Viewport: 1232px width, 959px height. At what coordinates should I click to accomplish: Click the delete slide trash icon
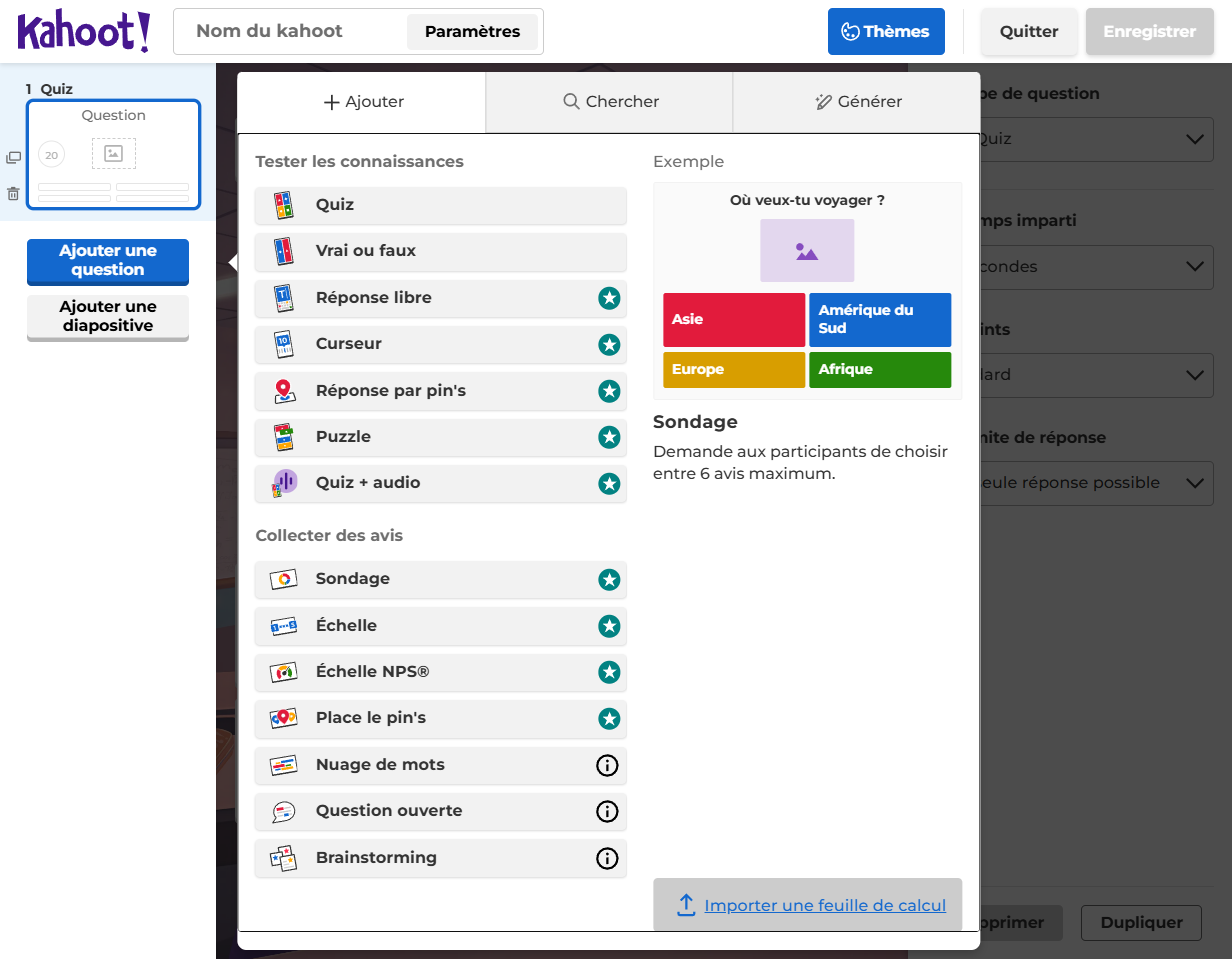(x=13, y=194)
